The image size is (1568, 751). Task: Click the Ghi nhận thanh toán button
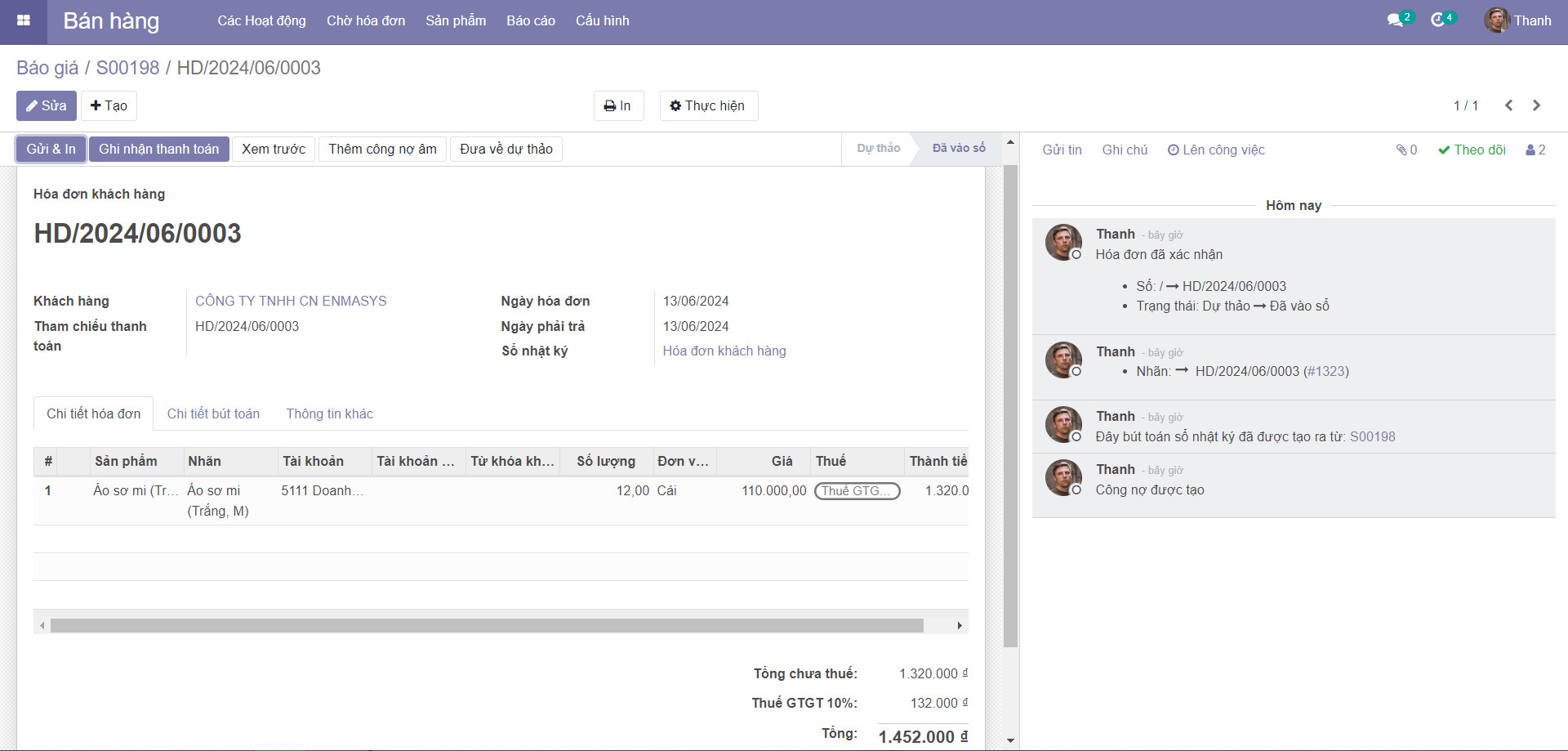pyautogui.click(x=158, y=149)
